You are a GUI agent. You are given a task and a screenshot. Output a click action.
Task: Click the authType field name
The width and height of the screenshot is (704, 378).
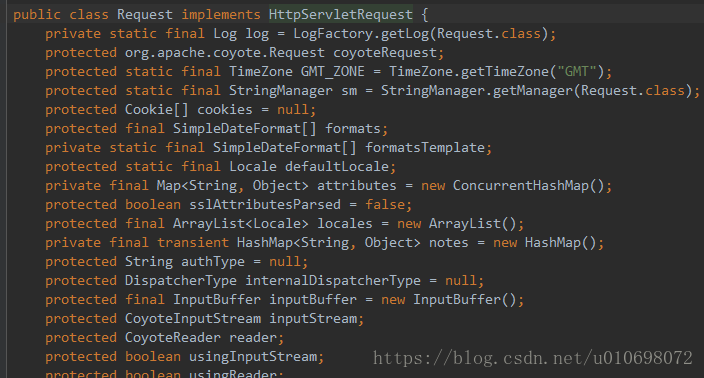(x=213, y=262)
